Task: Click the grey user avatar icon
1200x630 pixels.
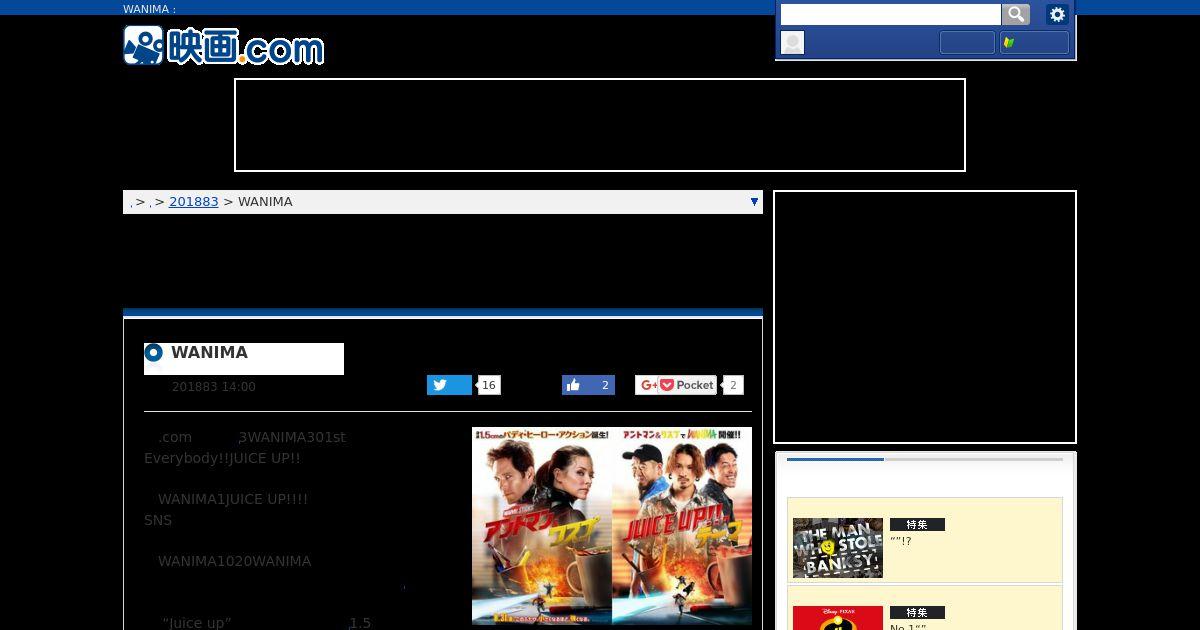Action: coord(792,42)
